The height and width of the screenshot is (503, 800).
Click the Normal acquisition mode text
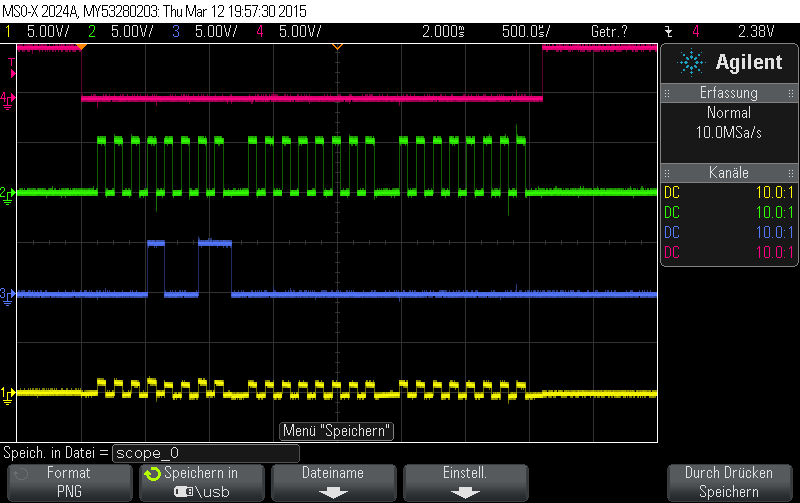tap(729, 113)
